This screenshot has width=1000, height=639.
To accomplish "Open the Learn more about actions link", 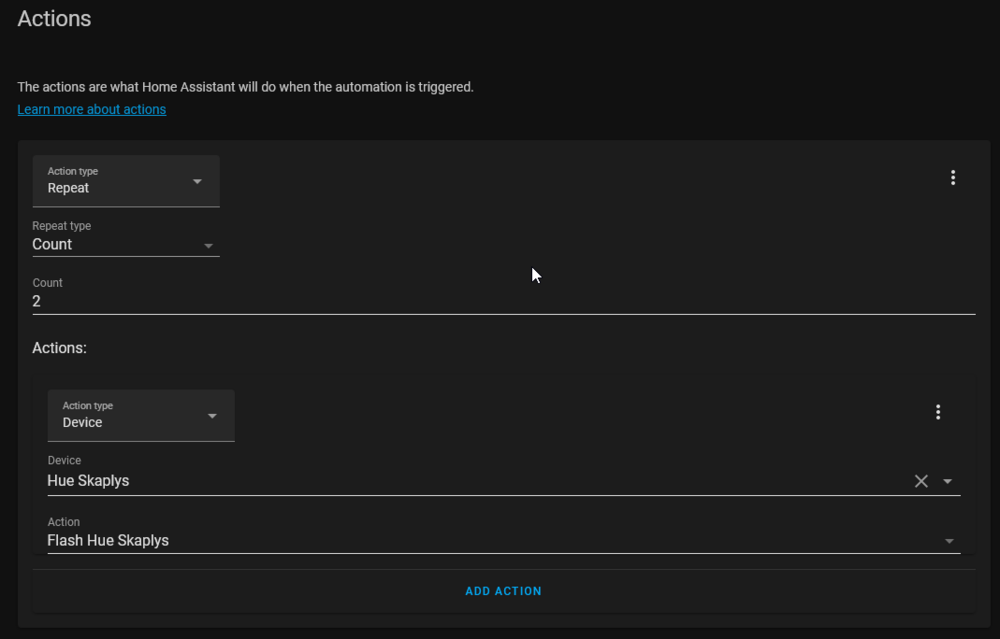I will (92, 110).
